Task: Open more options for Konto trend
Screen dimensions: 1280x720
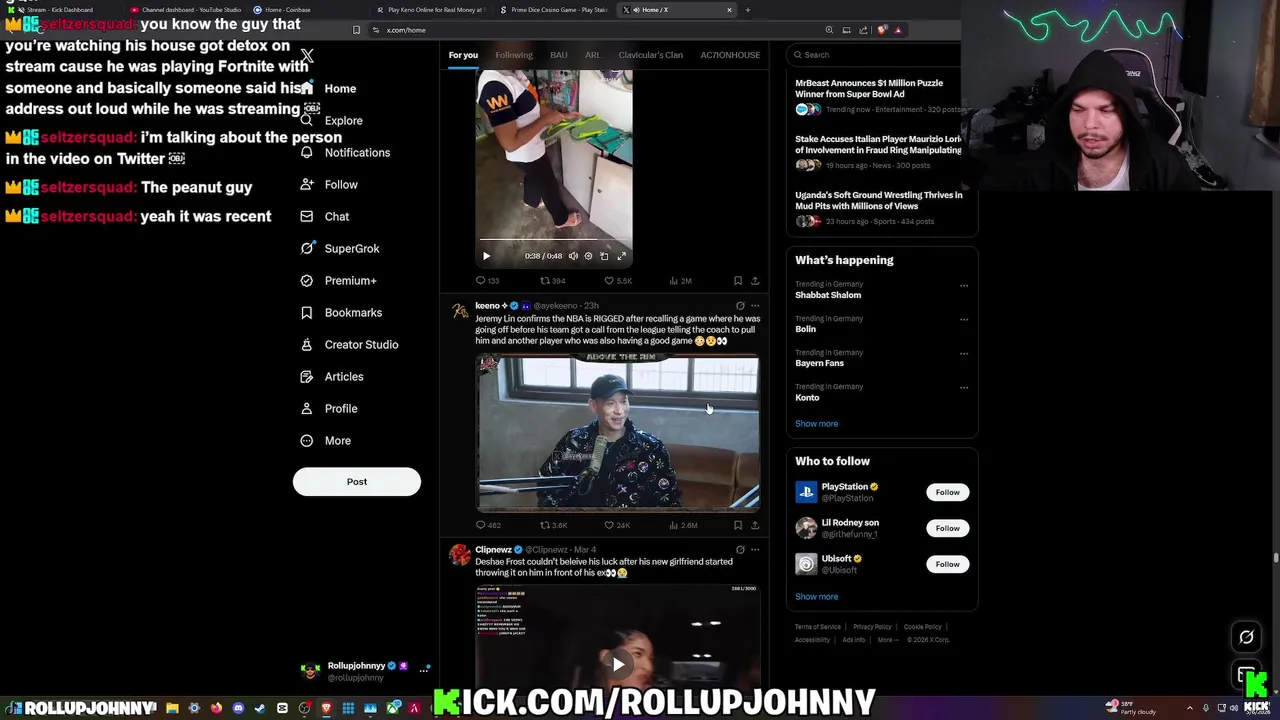Action: point(964,388)
